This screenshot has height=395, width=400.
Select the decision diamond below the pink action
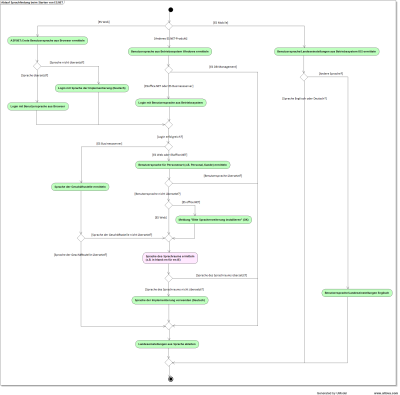(x=169, y=278)
